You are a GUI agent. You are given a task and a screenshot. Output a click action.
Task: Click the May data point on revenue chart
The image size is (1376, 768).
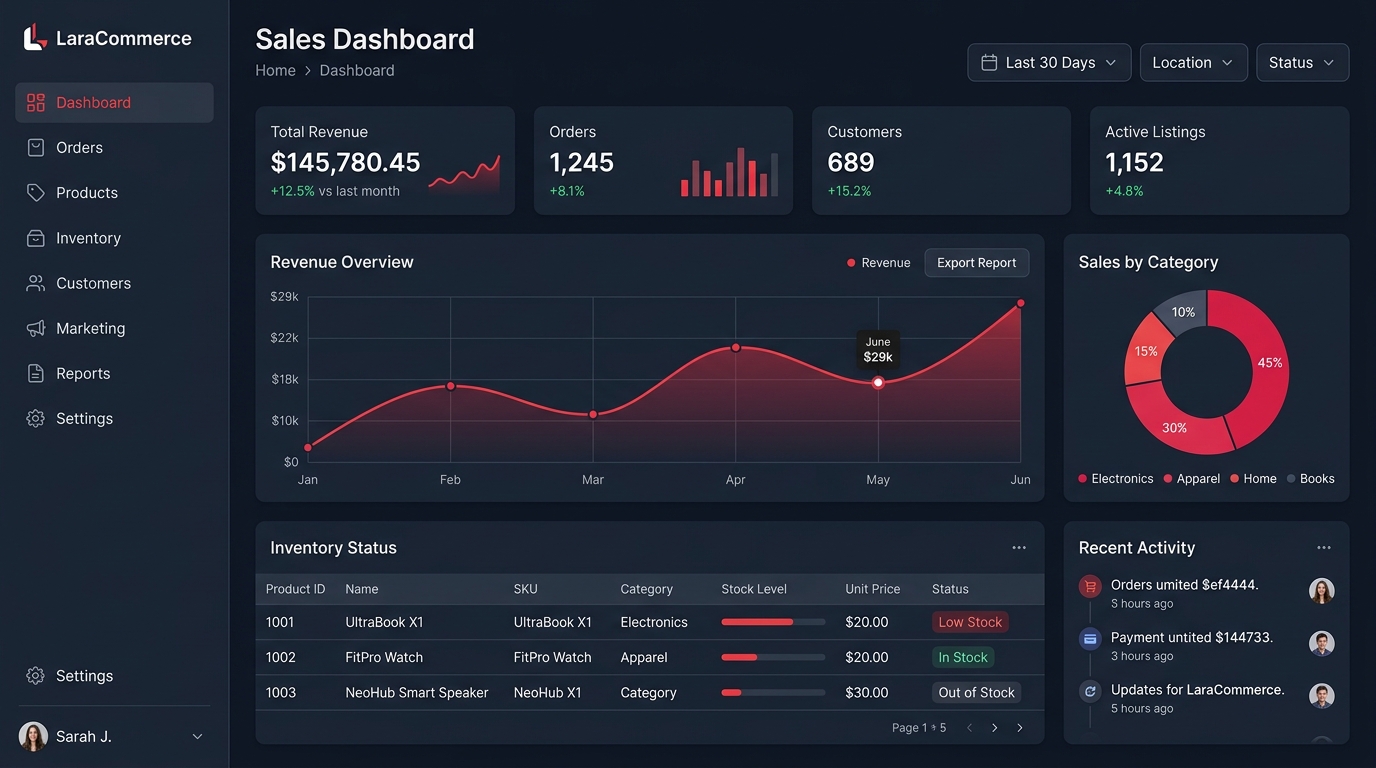878,383
